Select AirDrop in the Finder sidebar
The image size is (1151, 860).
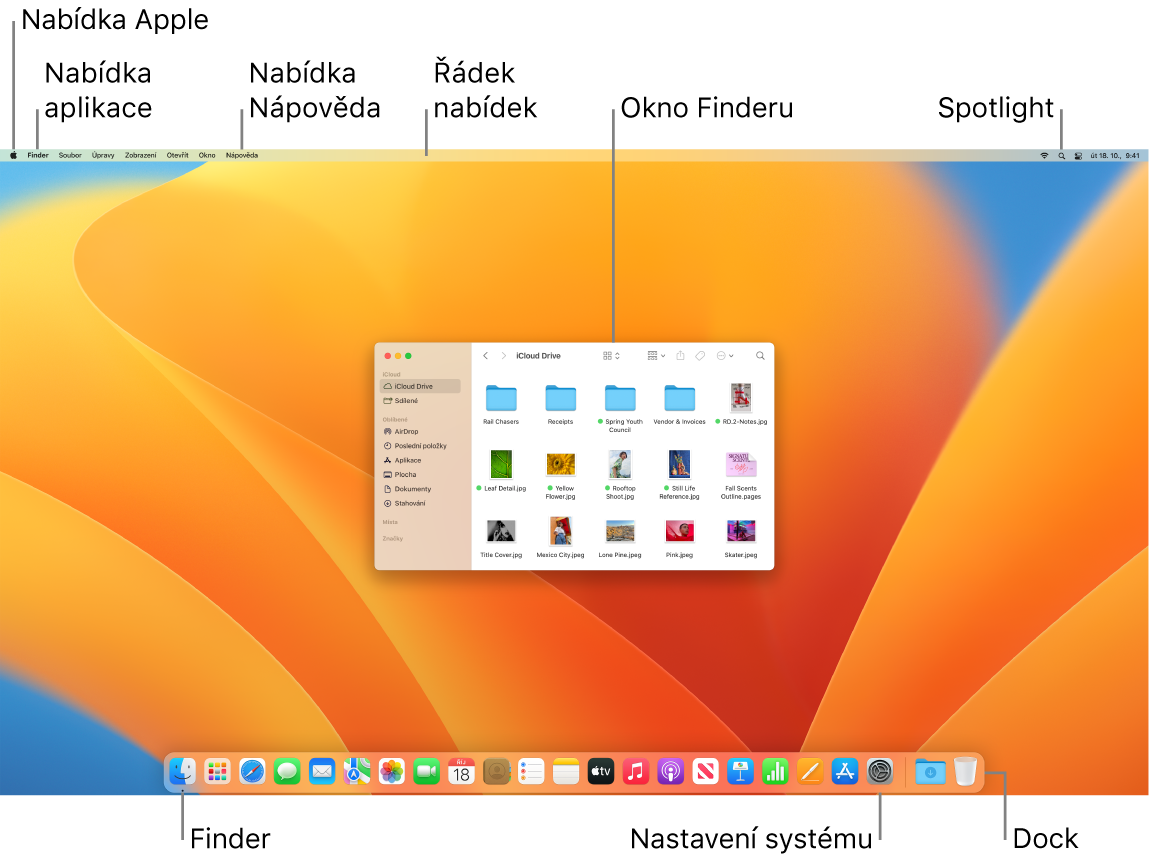420,431
